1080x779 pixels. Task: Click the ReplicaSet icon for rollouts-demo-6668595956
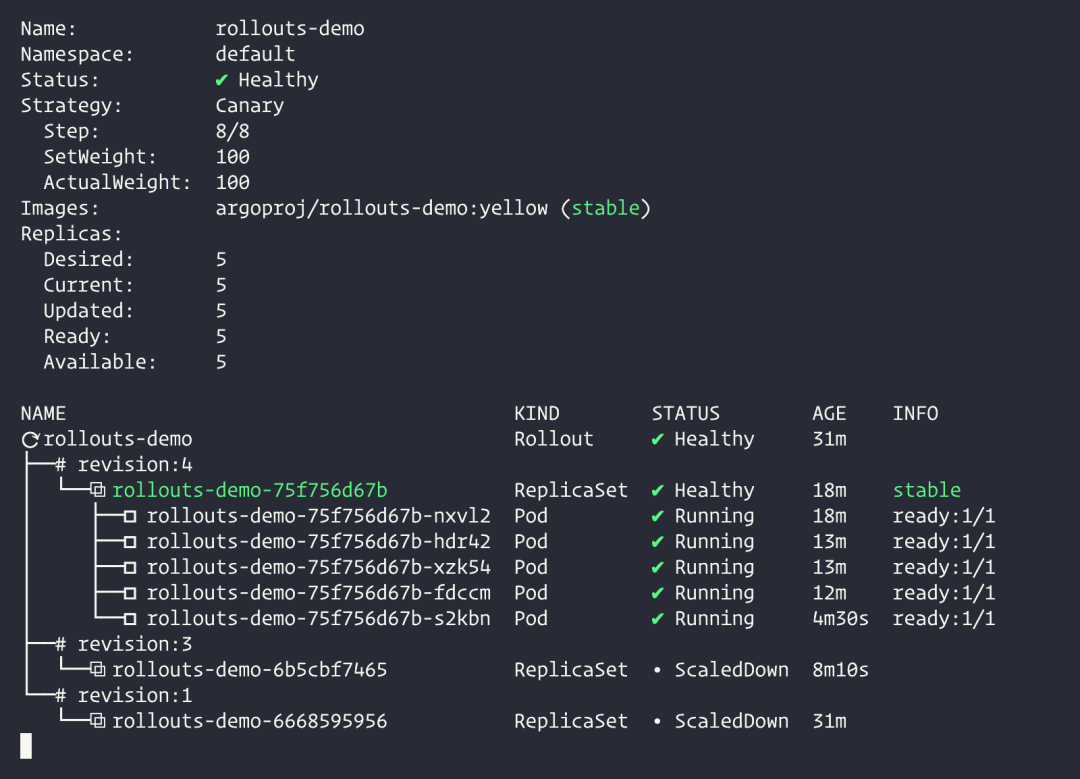click(x=98, y=721)
